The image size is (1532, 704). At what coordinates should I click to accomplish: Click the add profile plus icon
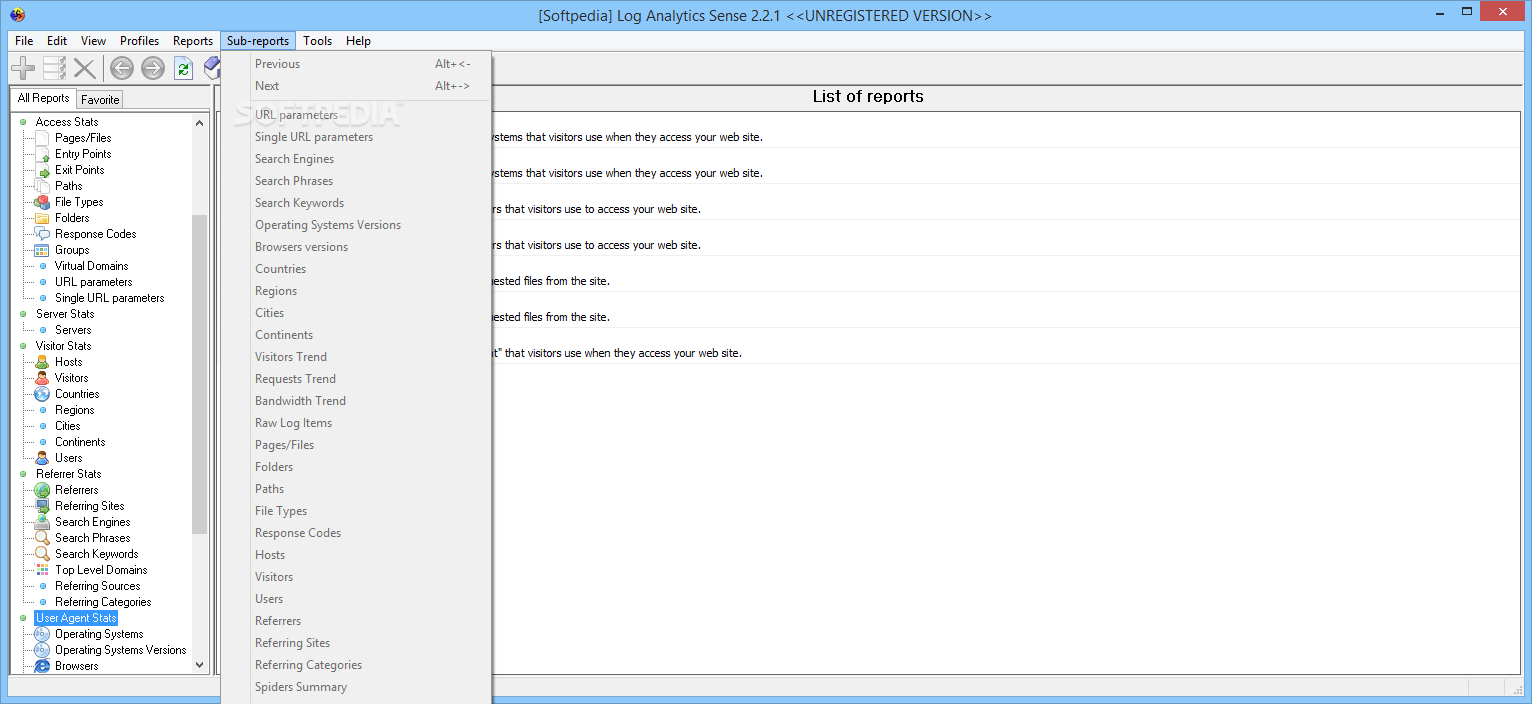[x=22, y=68]
